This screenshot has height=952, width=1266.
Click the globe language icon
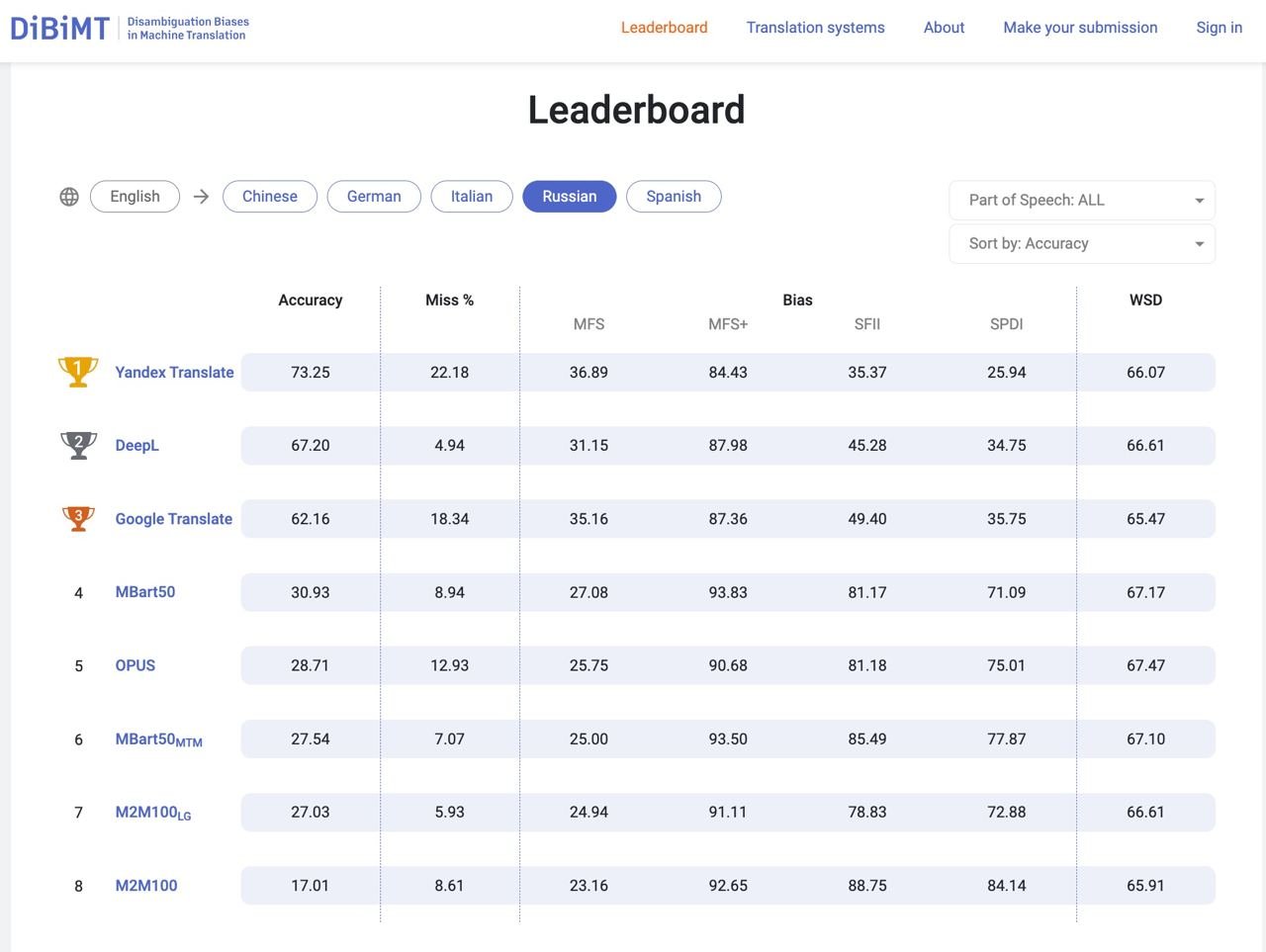click(69, 197)
